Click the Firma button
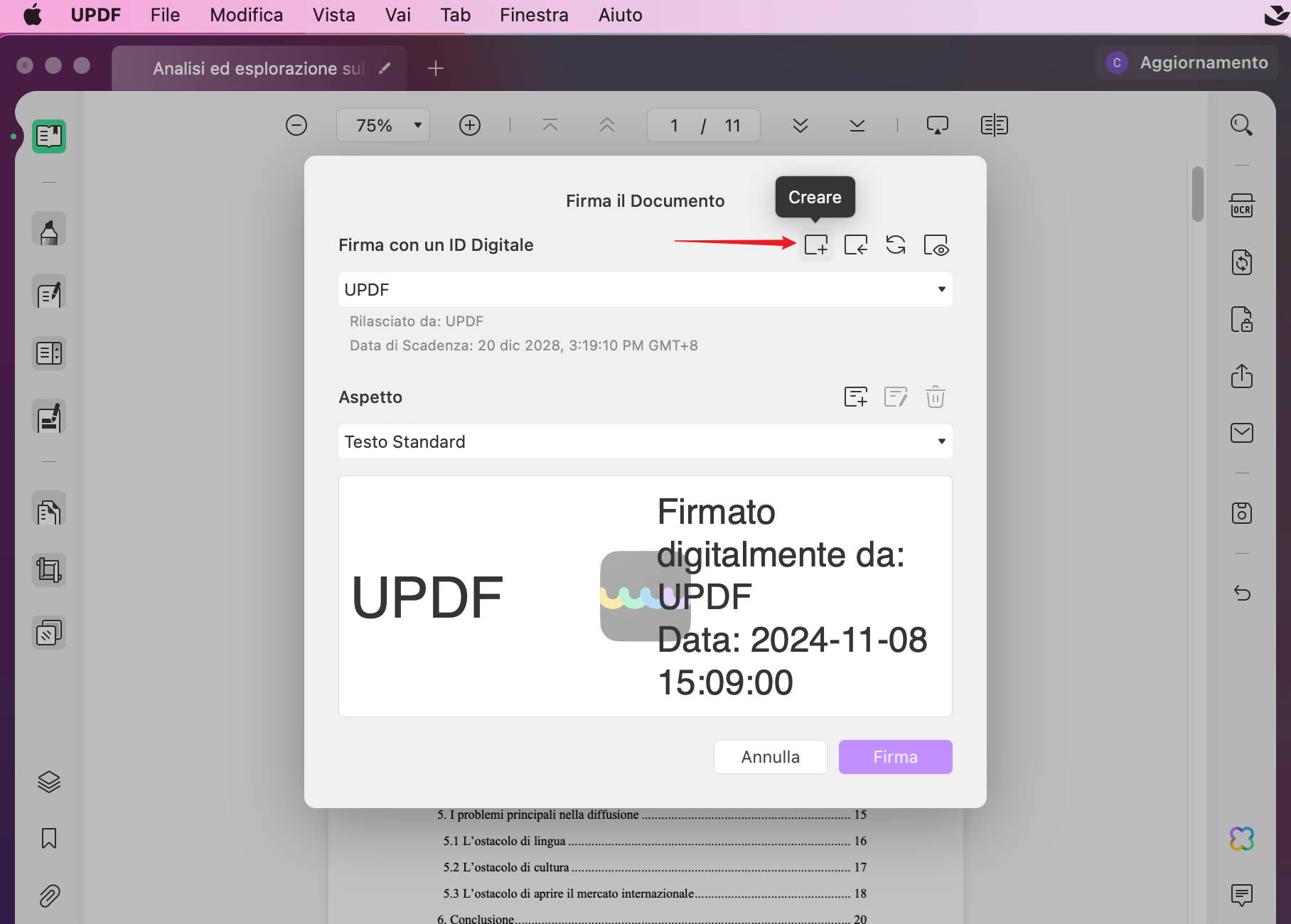Viewport: 1291px width, 924px height. (x=896, y=757)
